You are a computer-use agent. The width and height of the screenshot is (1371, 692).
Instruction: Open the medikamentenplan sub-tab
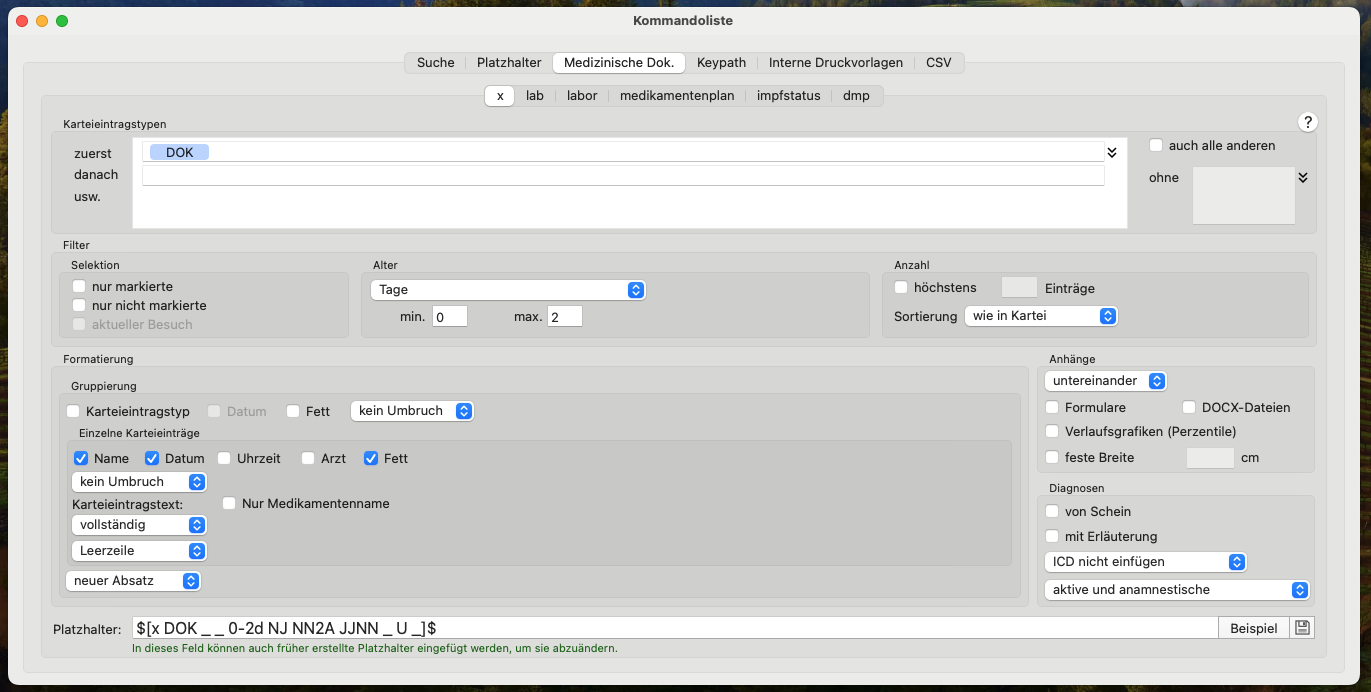click(x=677, y=96)
